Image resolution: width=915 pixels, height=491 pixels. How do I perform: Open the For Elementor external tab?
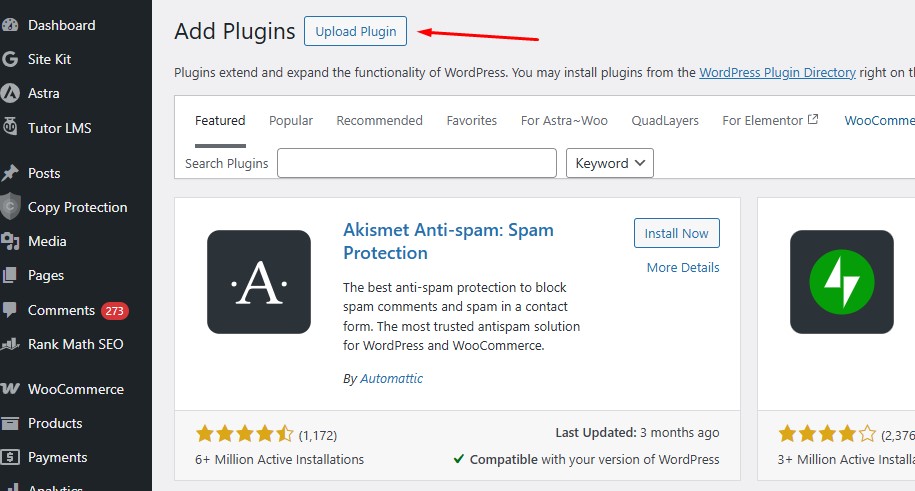coord(770,121)
